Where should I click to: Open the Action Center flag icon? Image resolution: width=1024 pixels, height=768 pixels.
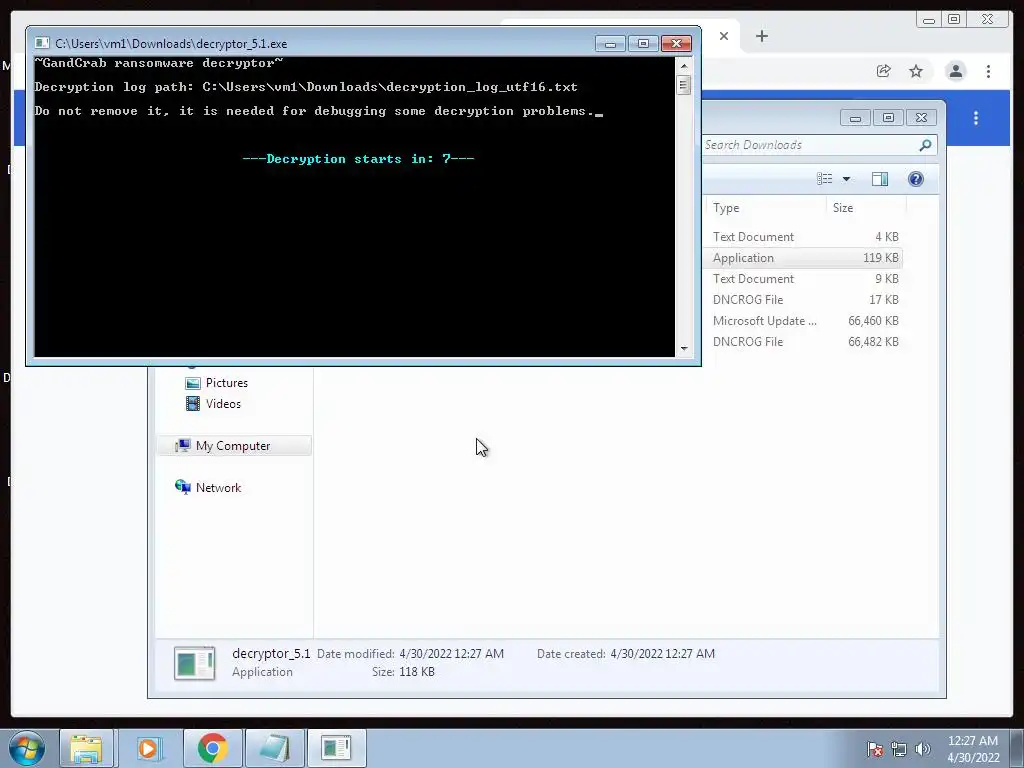[x=875, y=749]
